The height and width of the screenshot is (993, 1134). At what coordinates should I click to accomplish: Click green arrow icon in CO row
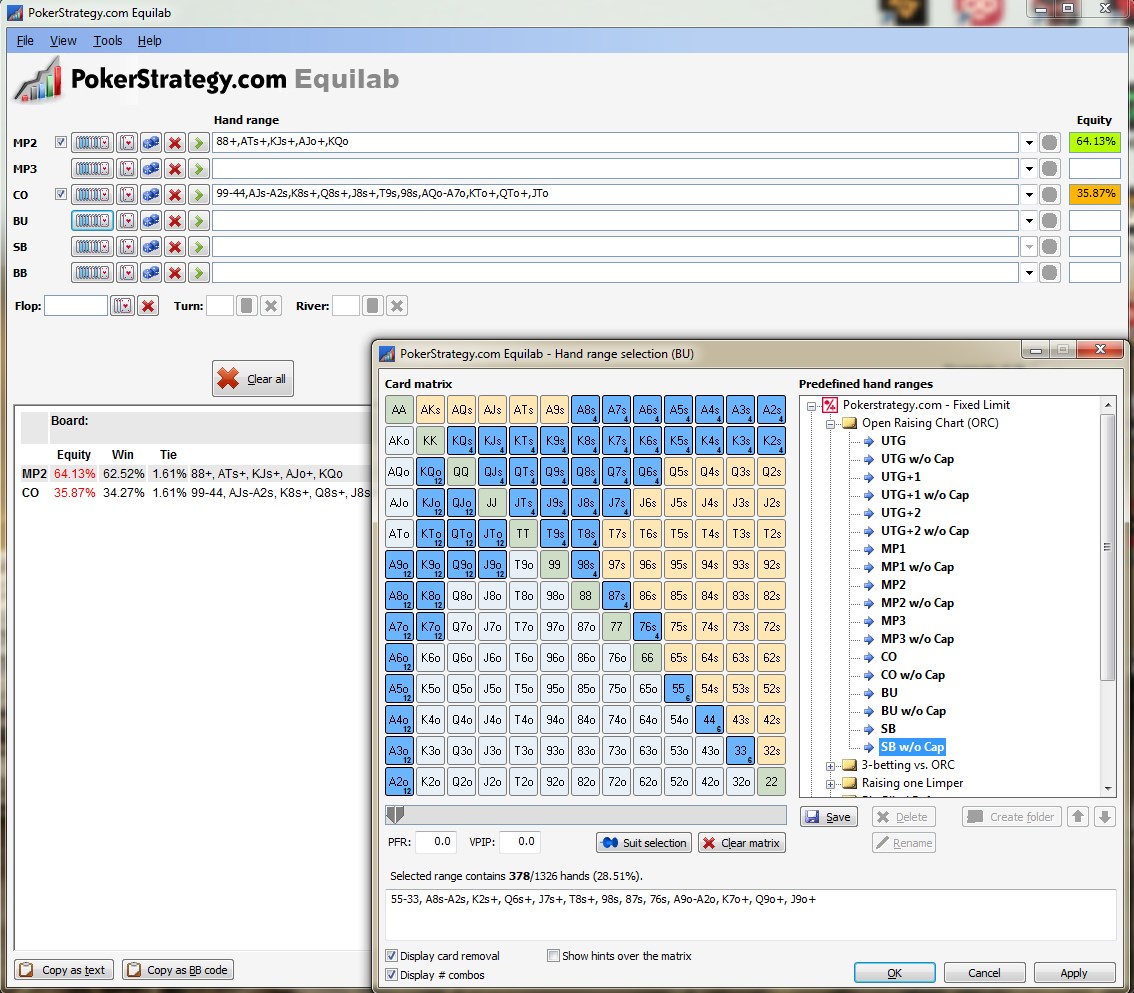[198, 195]
